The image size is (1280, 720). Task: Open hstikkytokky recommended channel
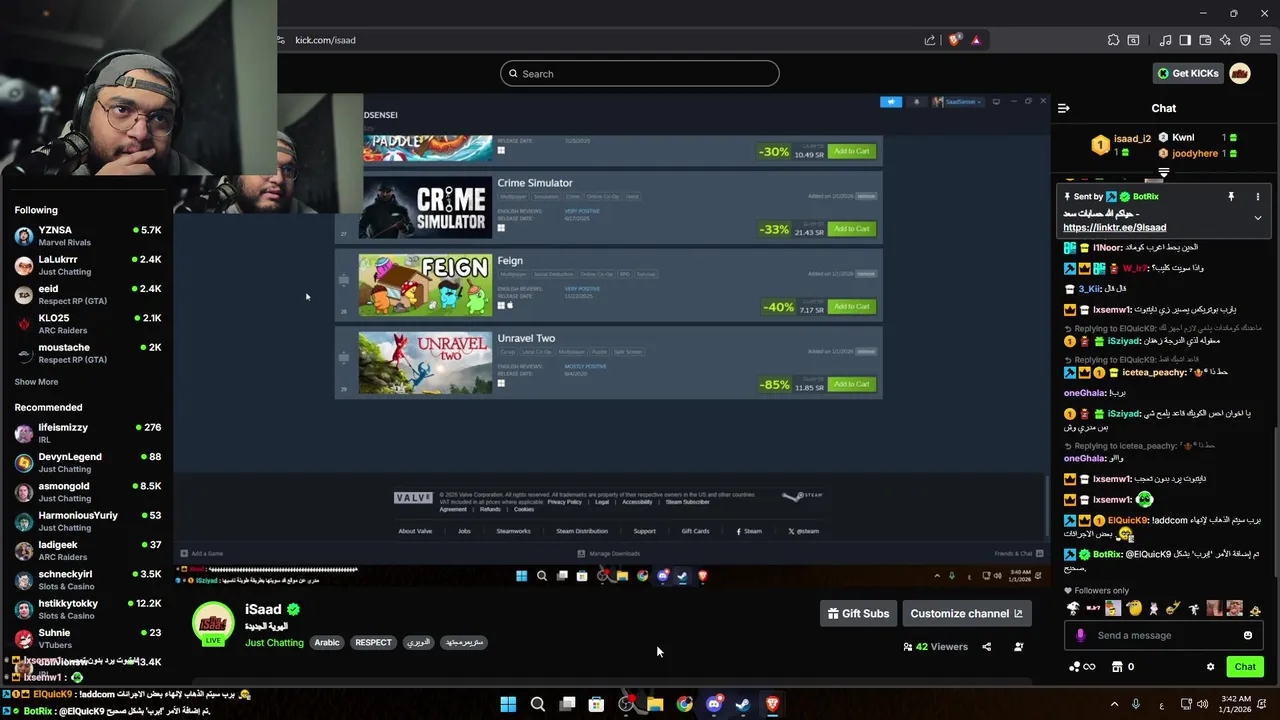[87, 609]
